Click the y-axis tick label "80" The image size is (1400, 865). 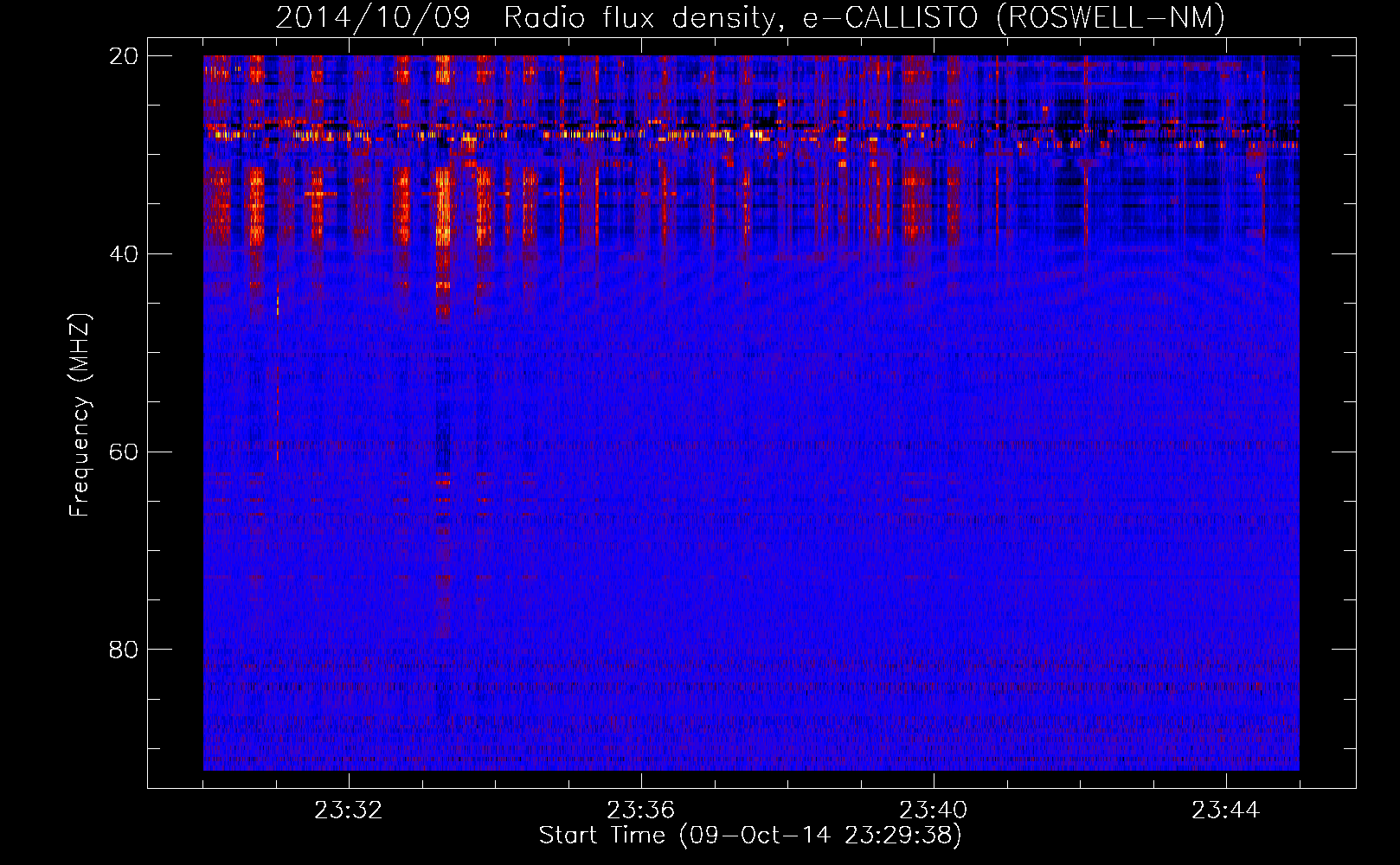tap(125, 650)
